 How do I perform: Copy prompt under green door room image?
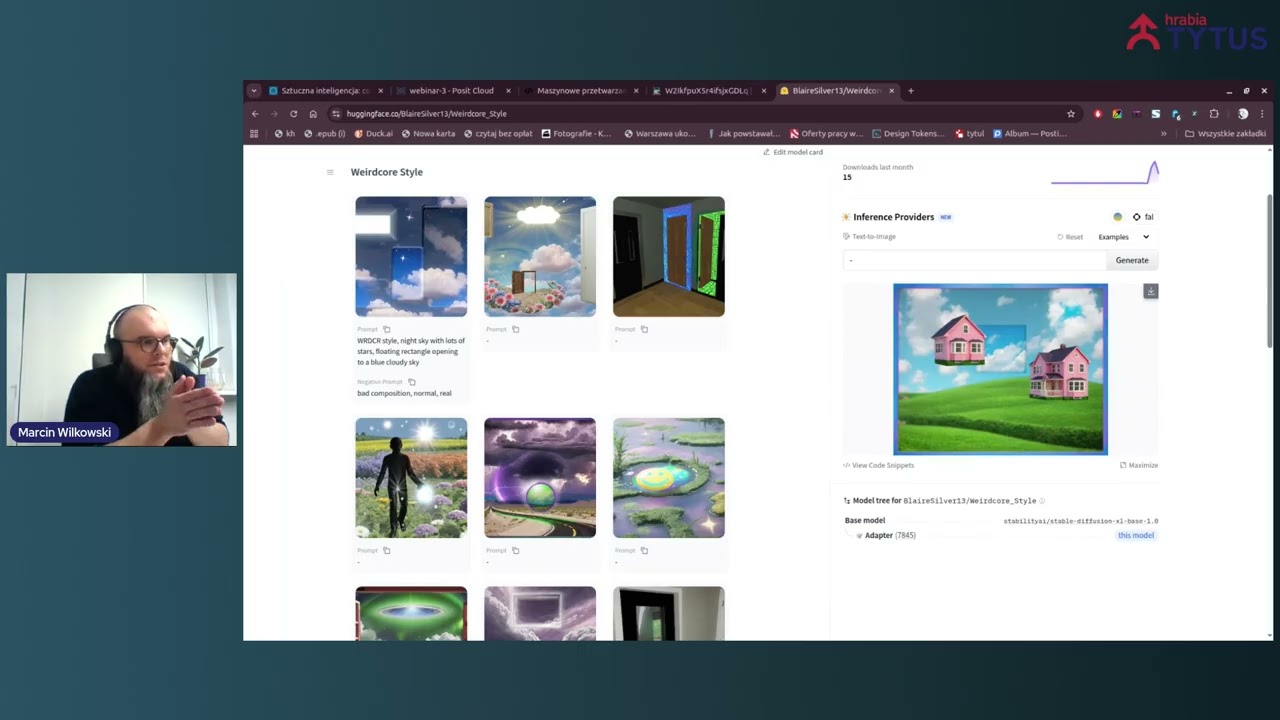pyautogui.click(x=644, y=329)
